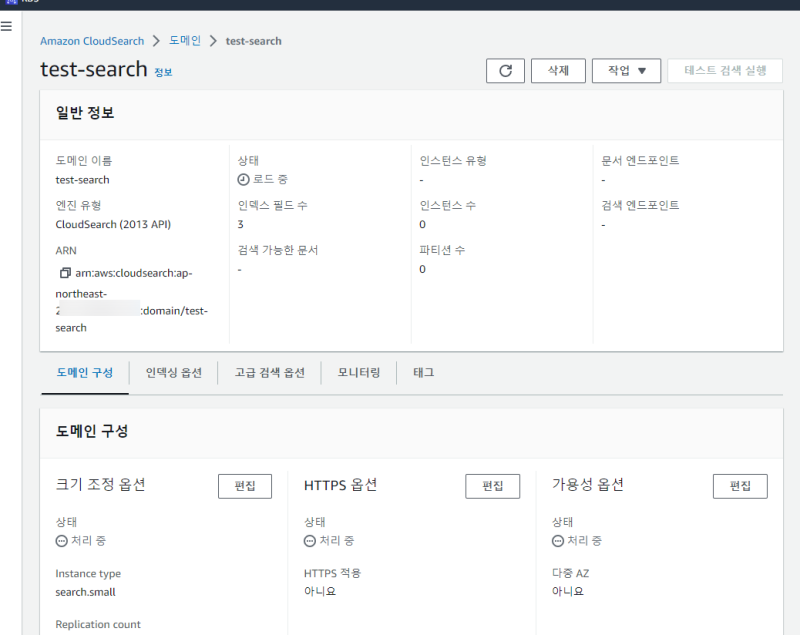
Task: Click the clock icon beside 로드 중
Action: coord(243,180)
